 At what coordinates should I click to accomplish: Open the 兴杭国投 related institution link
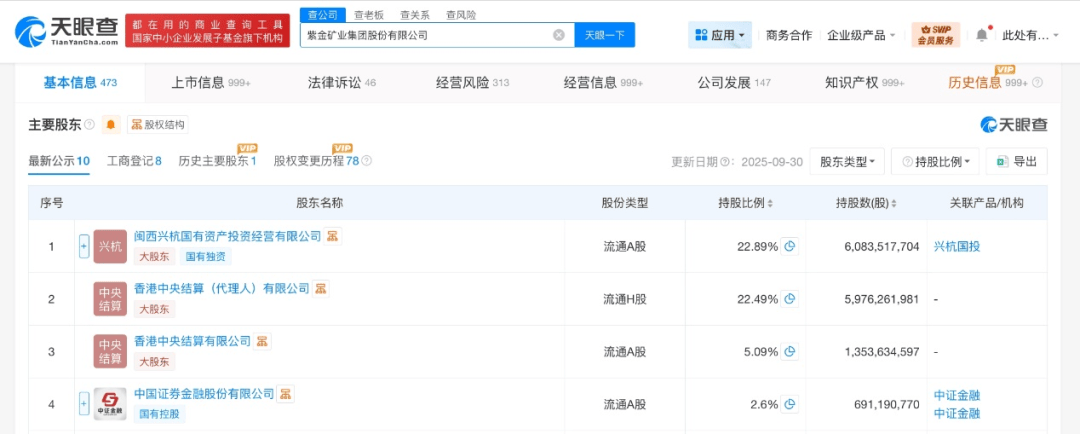point(957,246)
